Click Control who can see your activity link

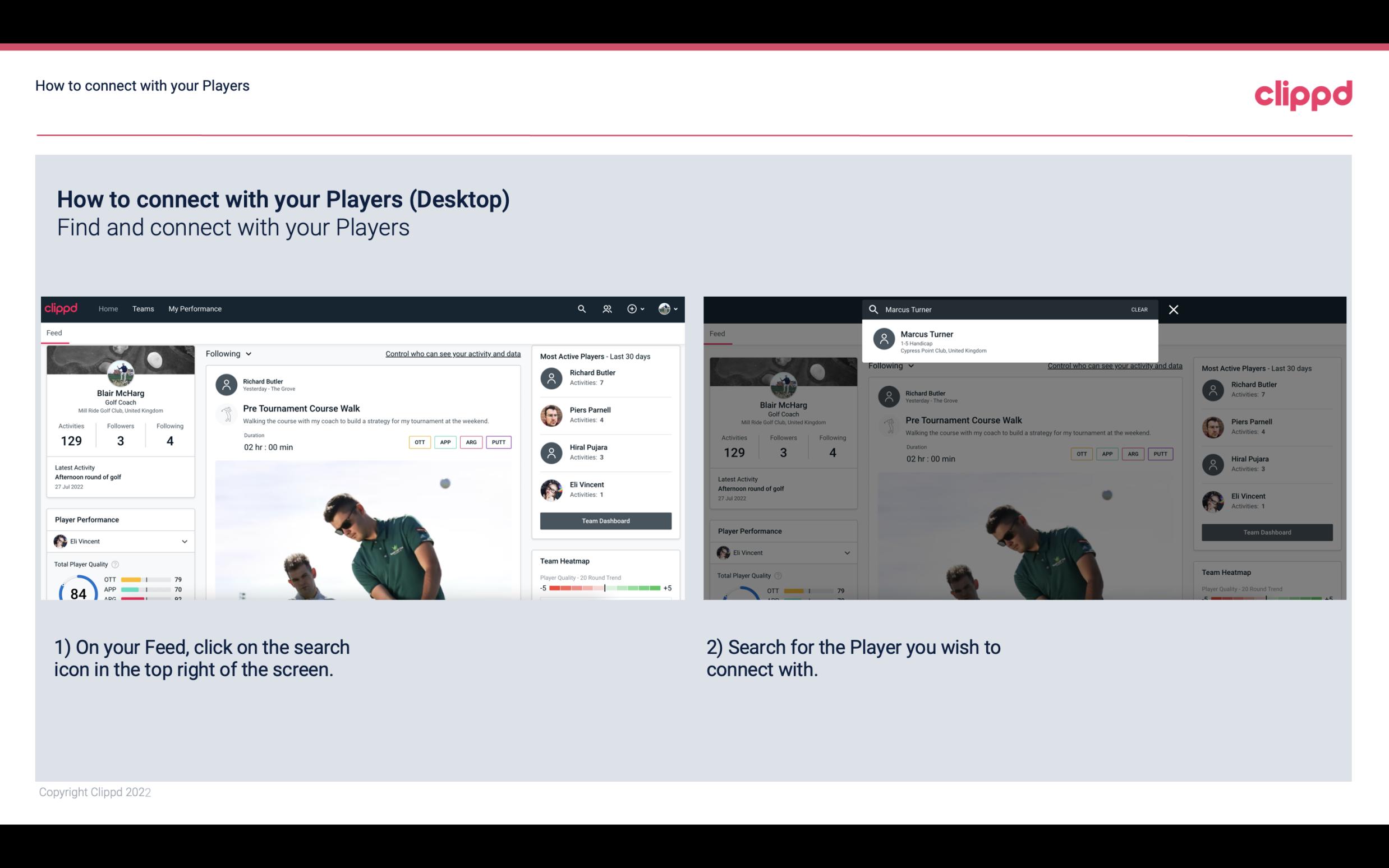452,353
